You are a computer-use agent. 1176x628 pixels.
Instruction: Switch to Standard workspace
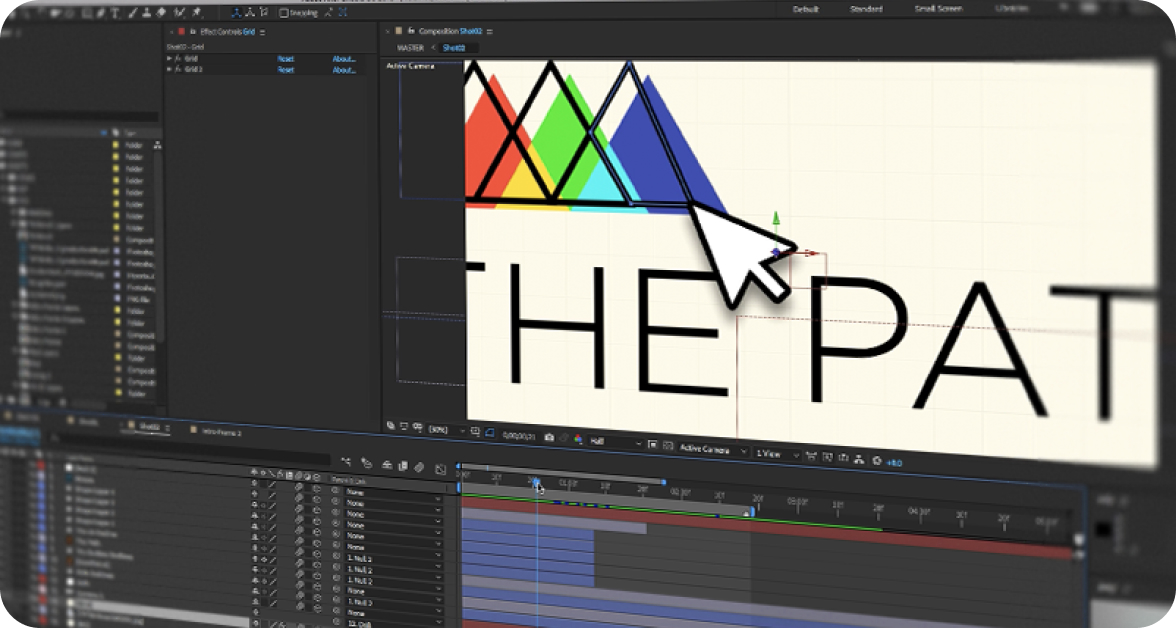866,9
